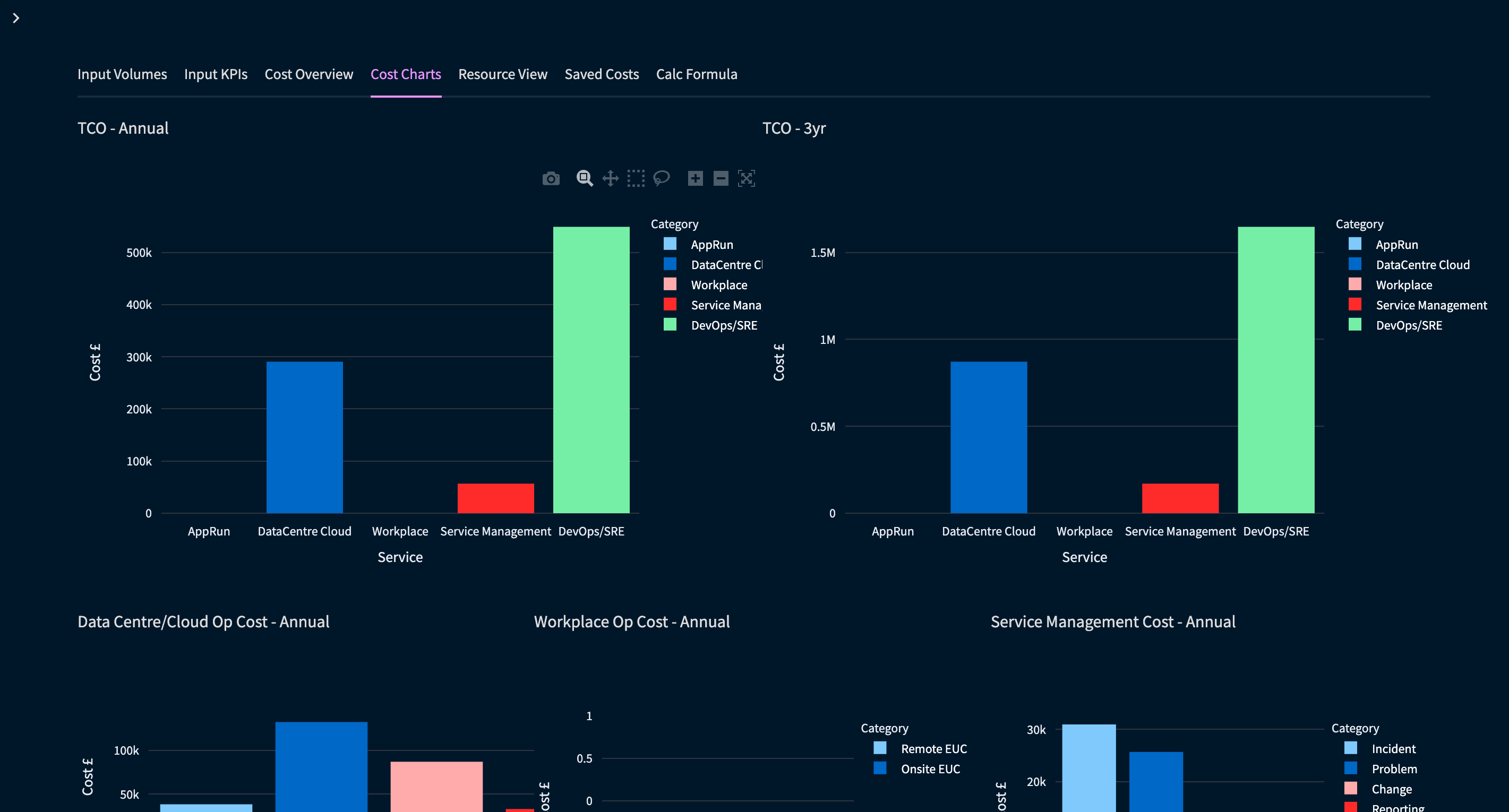The width and height of the screenshot is (1509, 812).
Task: Open the Resource View tab
Action: point(503,74)
